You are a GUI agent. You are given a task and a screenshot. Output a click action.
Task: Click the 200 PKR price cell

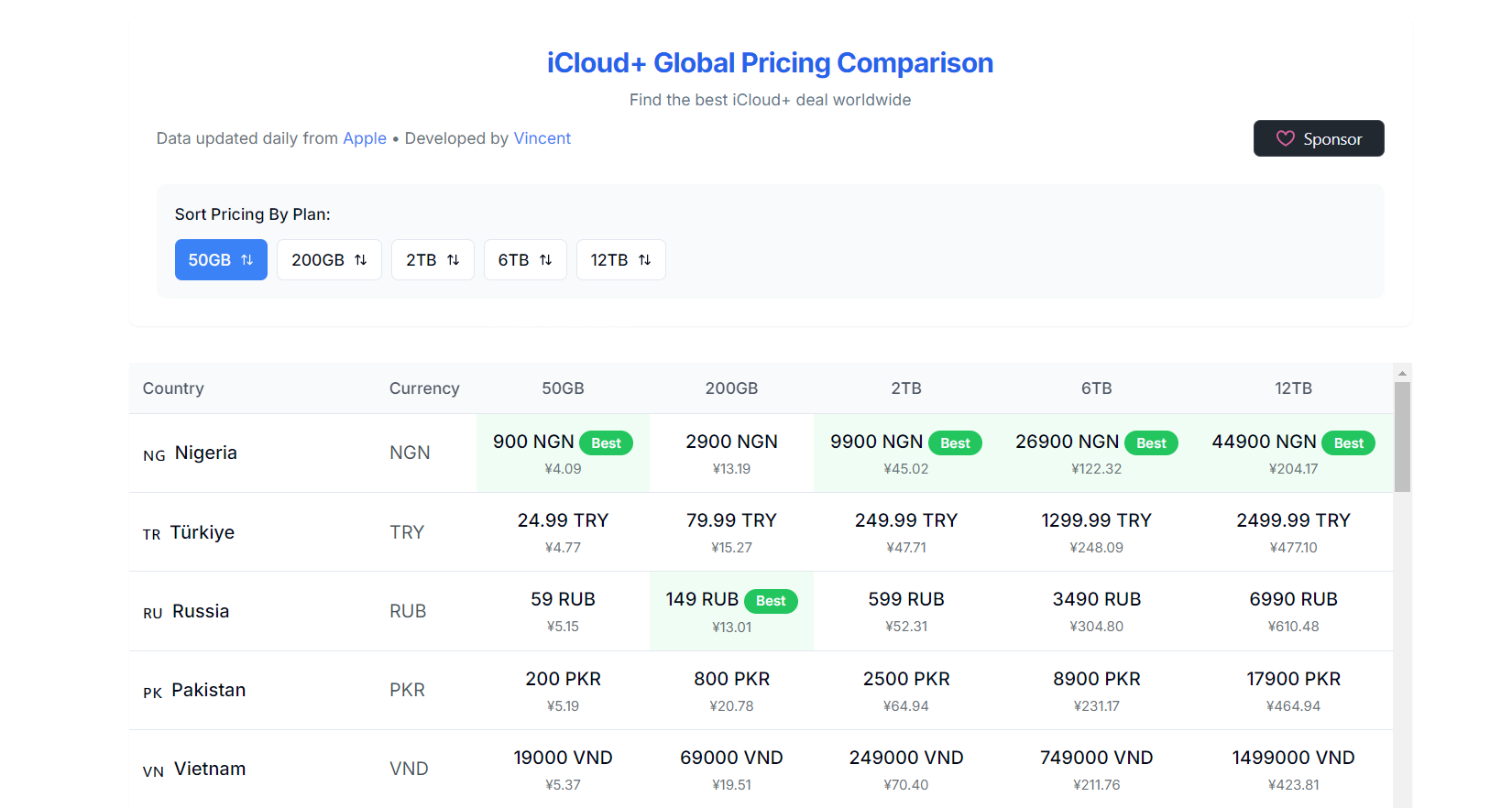[563, 691]
